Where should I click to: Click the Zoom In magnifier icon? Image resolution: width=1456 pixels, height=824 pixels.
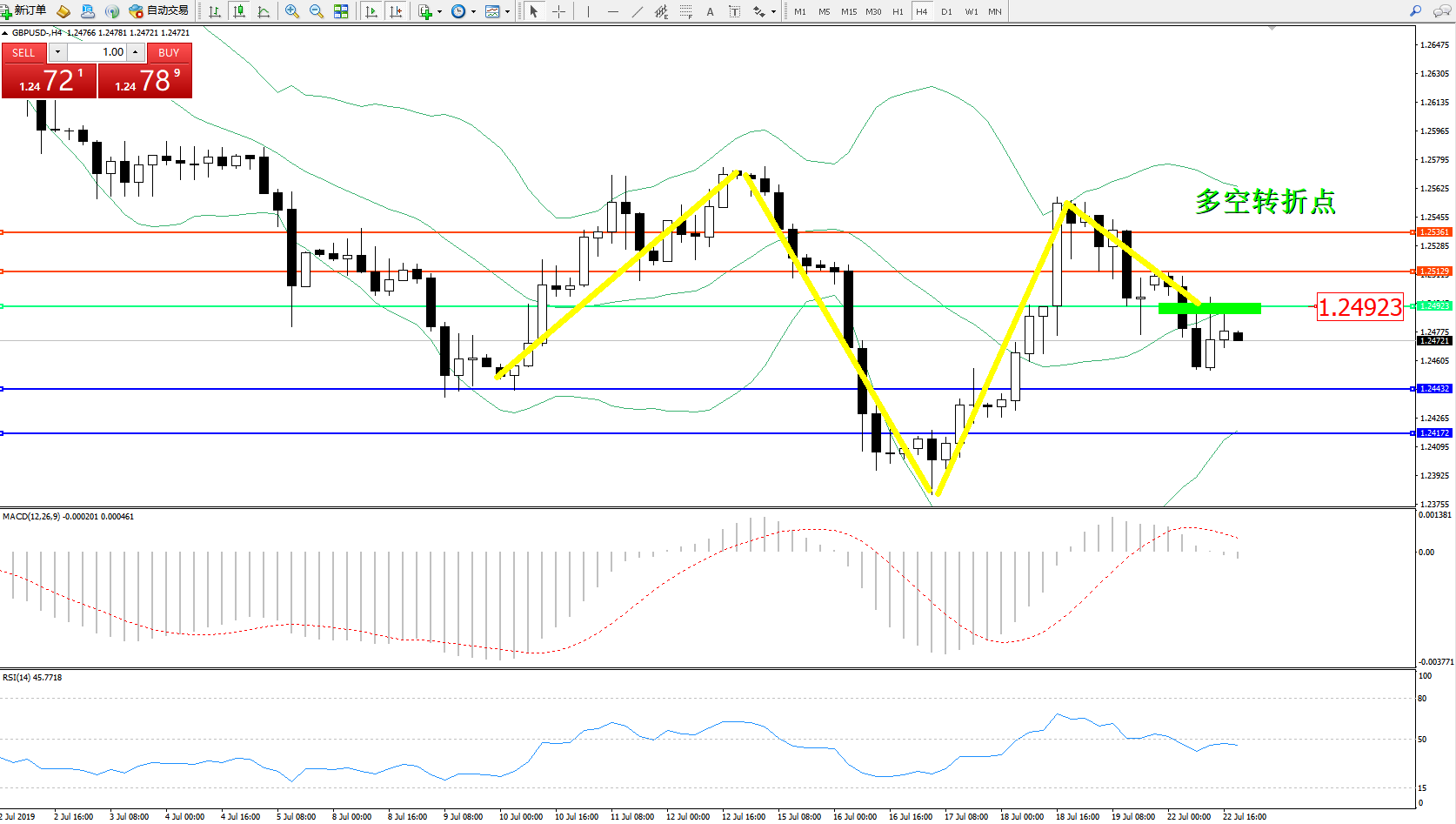(x=292, y=11)
